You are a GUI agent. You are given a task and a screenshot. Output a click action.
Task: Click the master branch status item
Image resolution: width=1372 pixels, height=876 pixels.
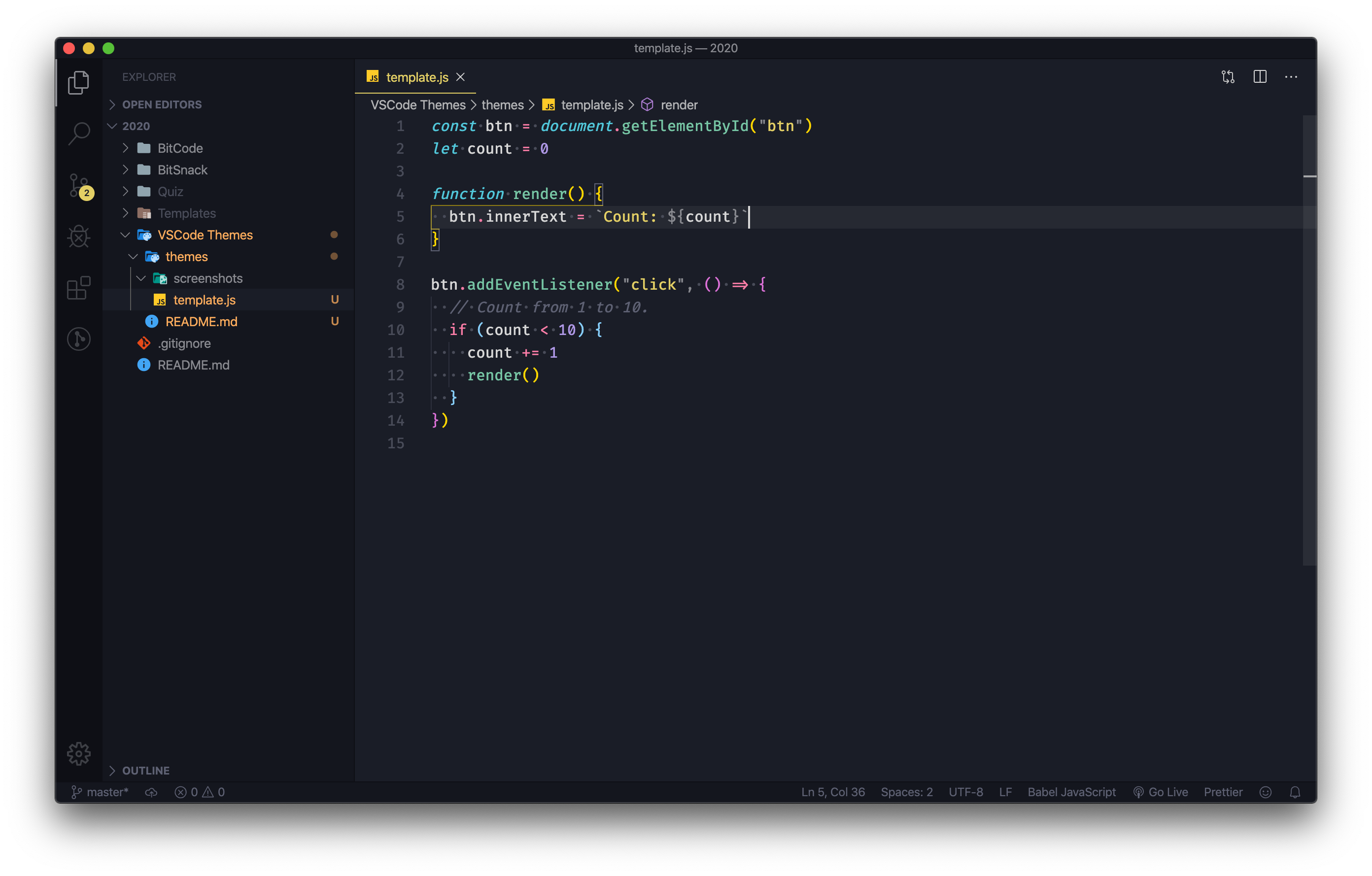click(x=100, y=792)
